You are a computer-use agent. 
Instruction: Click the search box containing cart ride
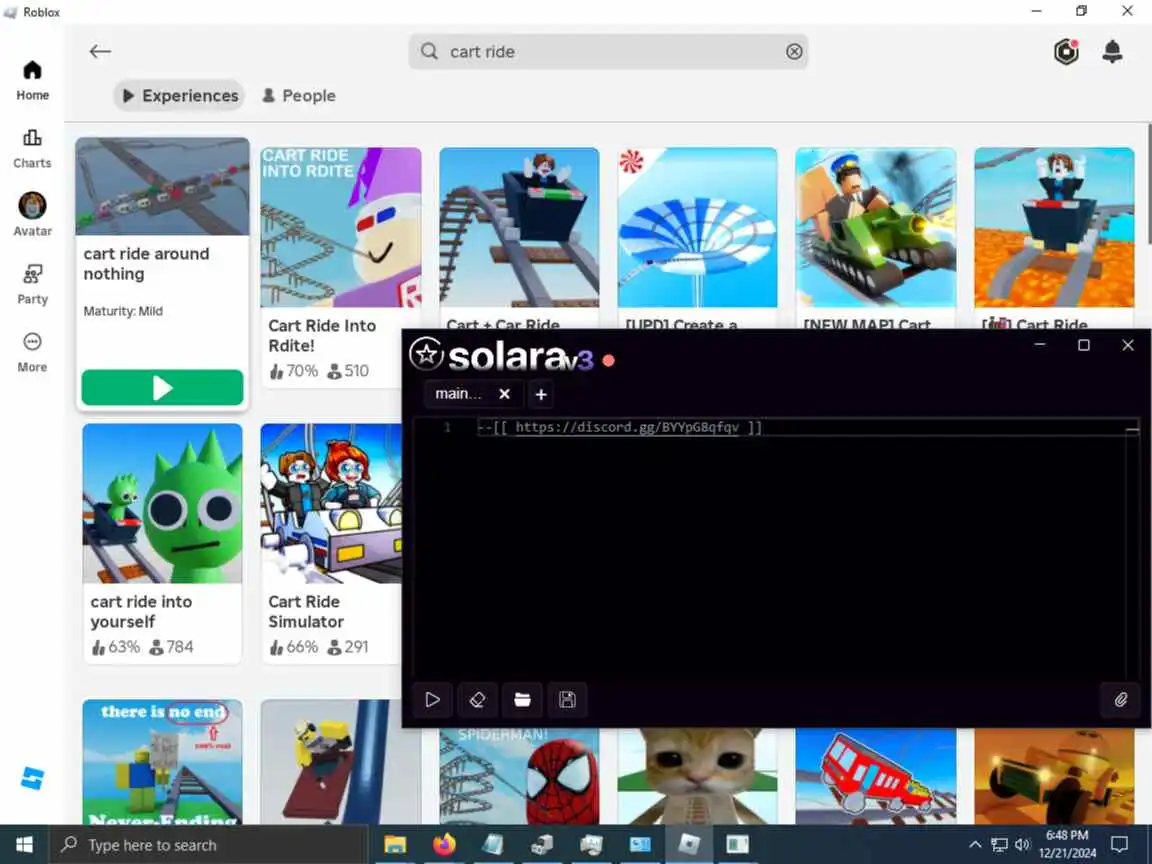click(608, 51)
